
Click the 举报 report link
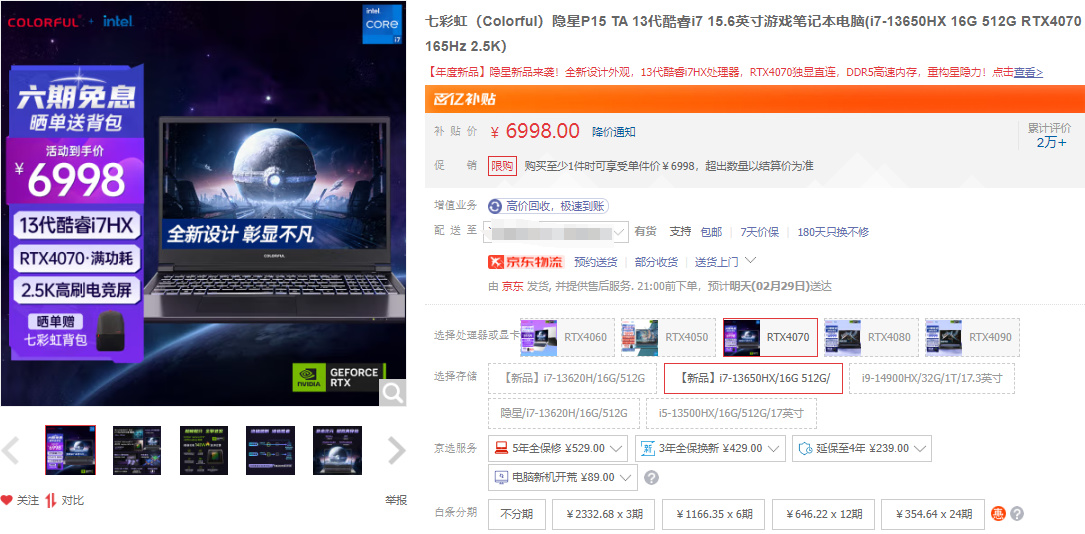pyautogui.click(x=396, y=500)
